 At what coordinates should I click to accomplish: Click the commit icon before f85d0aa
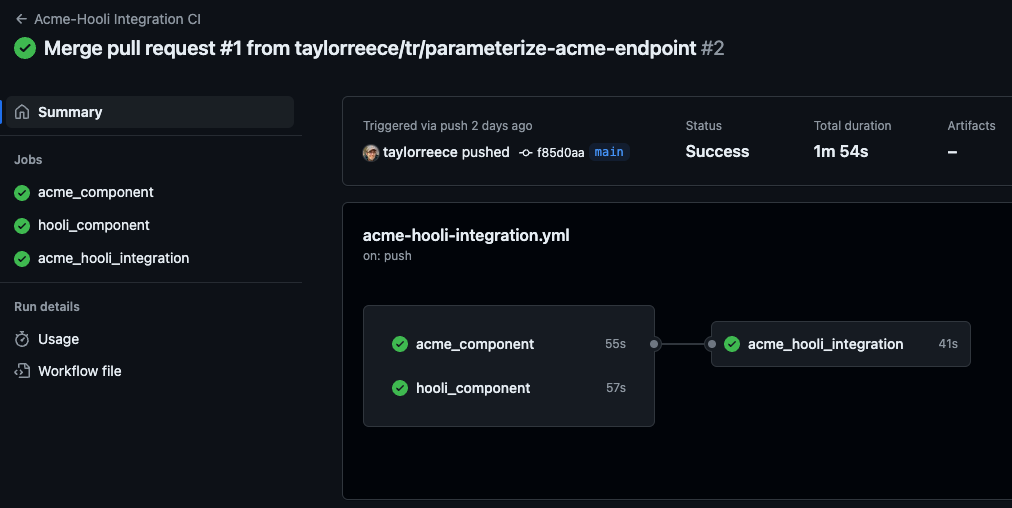click(x=526, y=153)
